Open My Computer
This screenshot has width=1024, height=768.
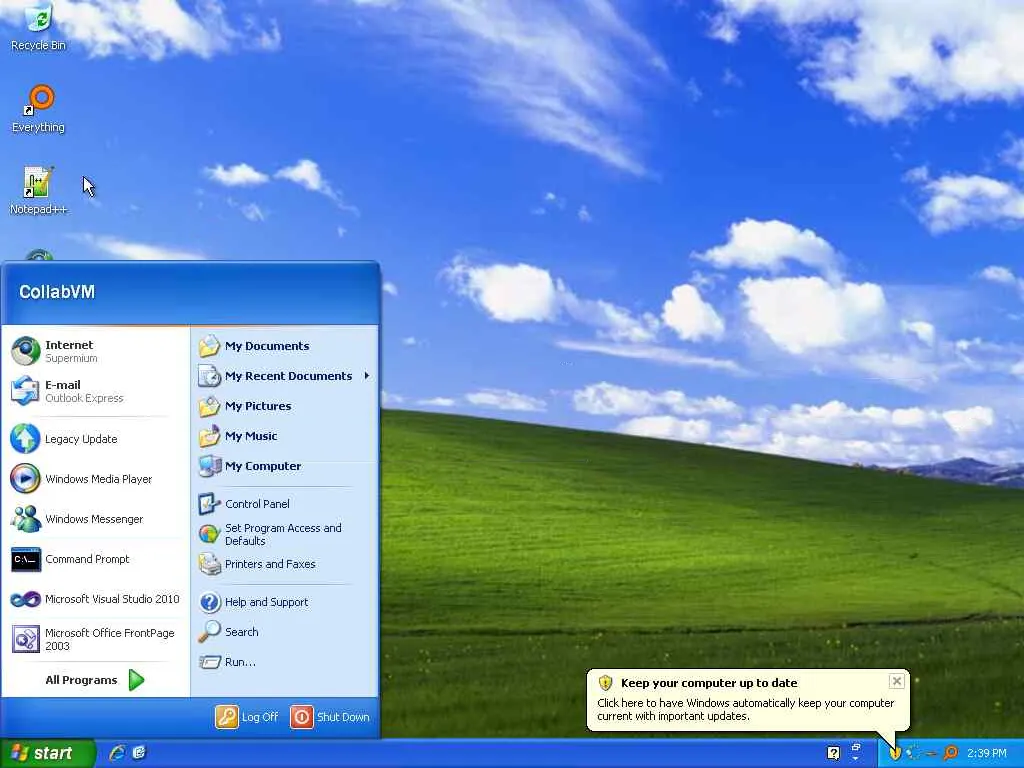click(284, 466)
